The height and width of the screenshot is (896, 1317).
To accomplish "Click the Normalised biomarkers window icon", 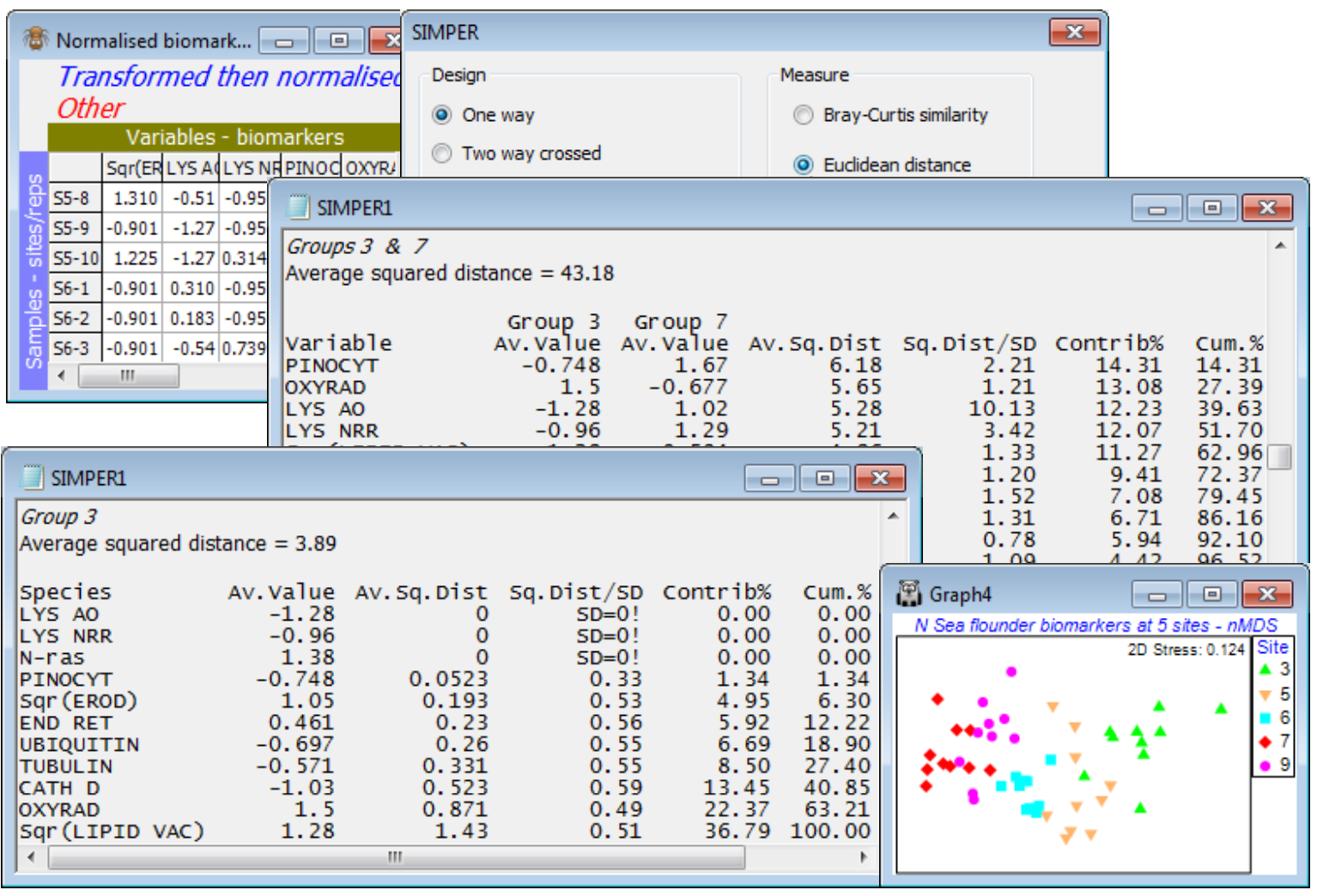I will click(36, 39).
